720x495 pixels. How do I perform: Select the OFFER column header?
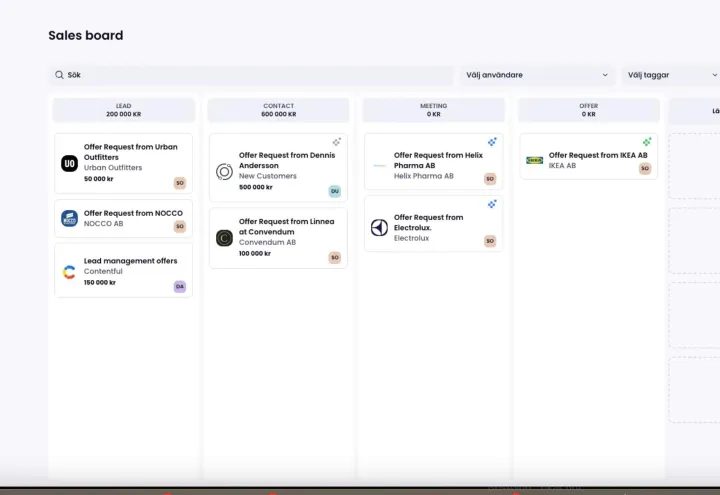click(589, 110)
